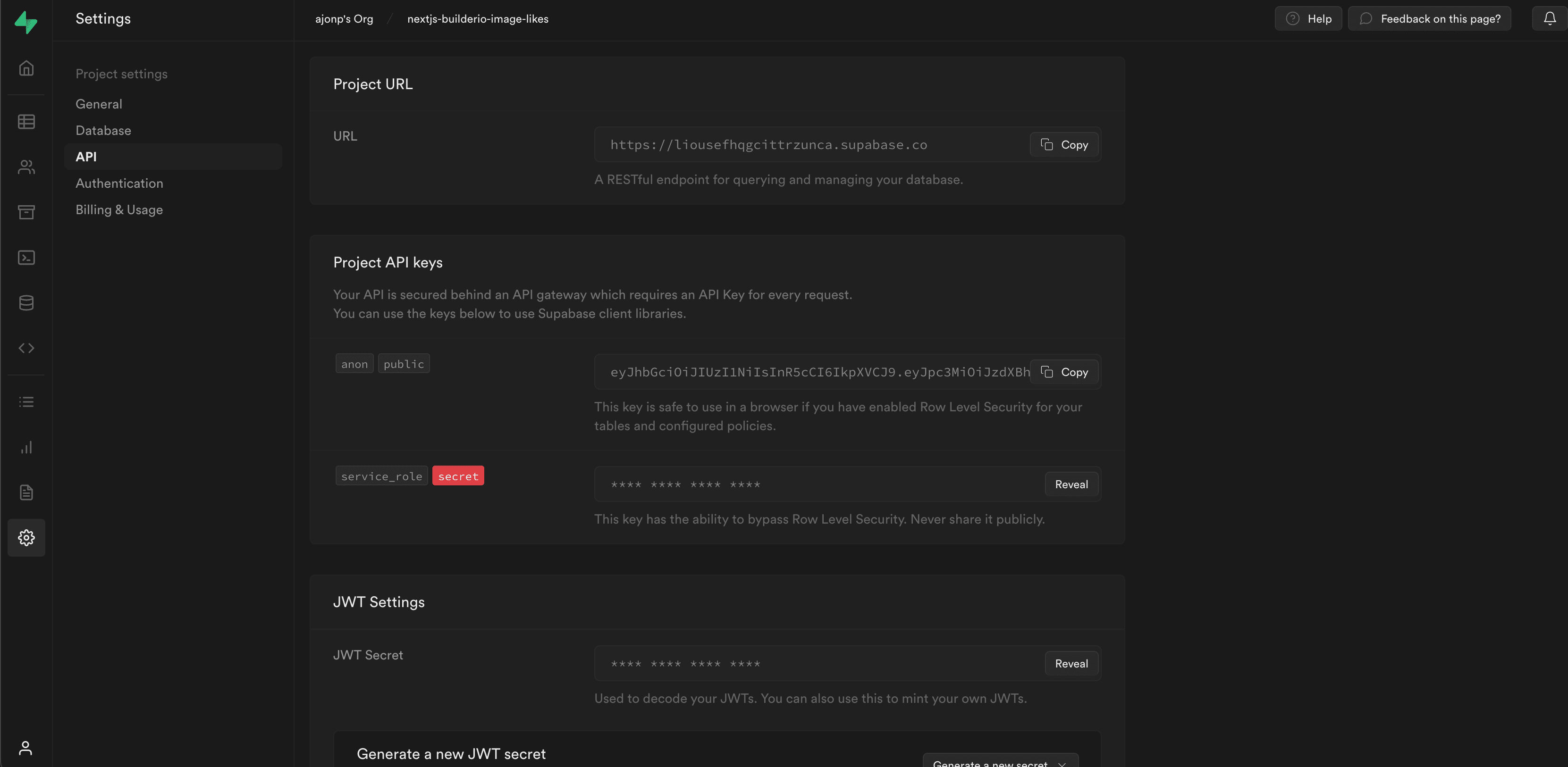The height and width of the screenshot is (767, 1568).
Task: Click the JWT Settings heading
Action: 379,602
